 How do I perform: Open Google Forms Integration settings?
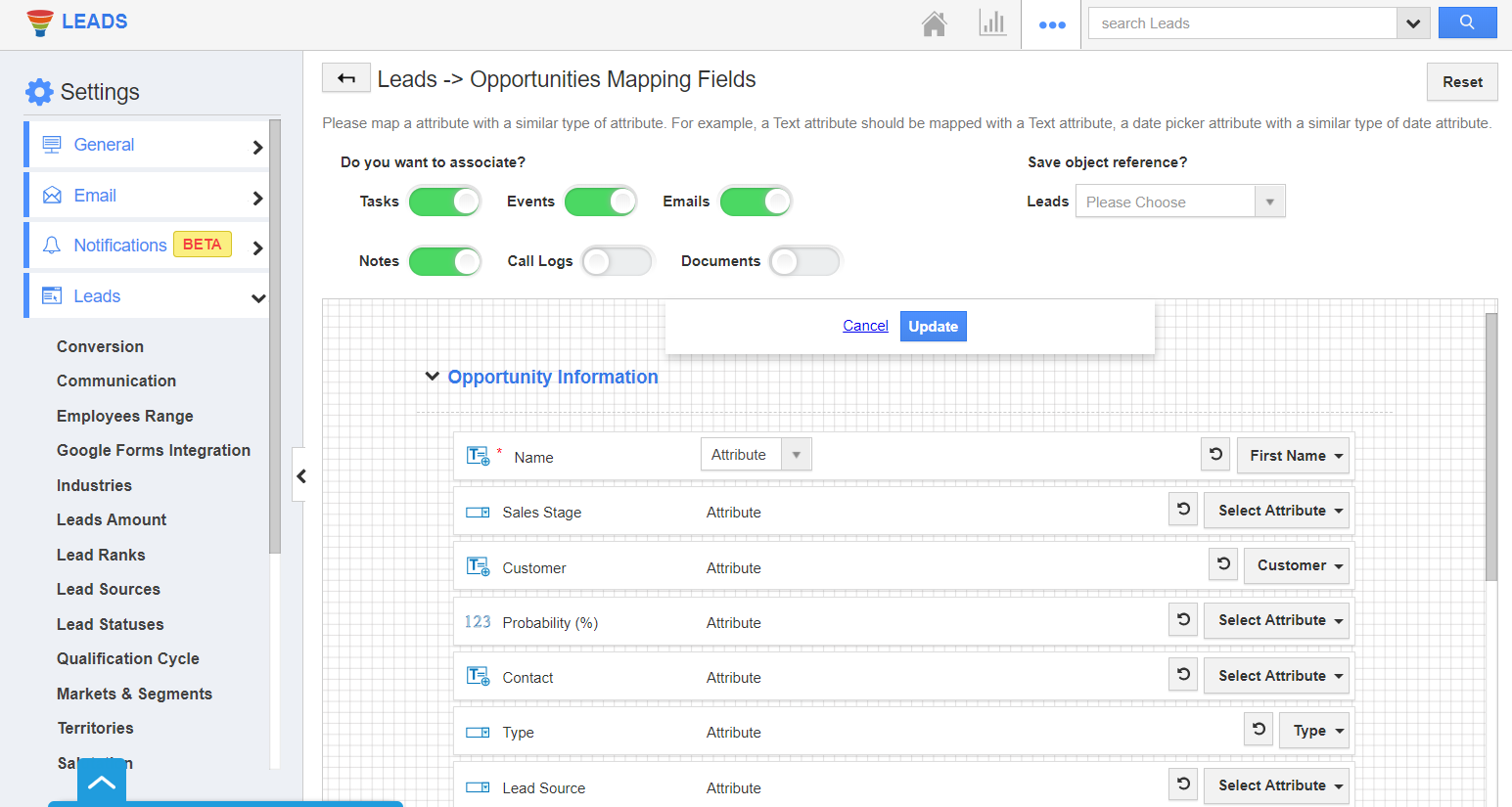pyautogui.click(x=154, y=450)
